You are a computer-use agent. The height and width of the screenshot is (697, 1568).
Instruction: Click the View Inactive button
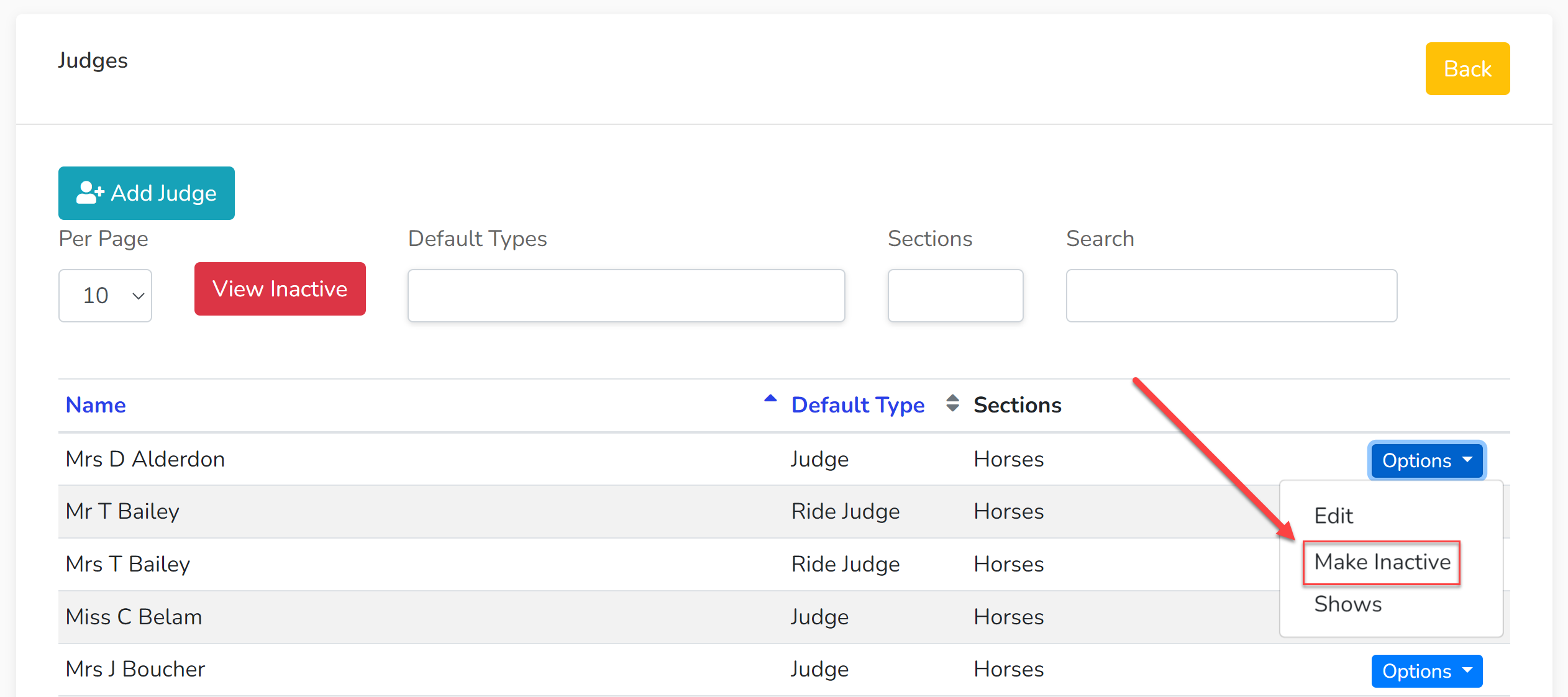280,289
